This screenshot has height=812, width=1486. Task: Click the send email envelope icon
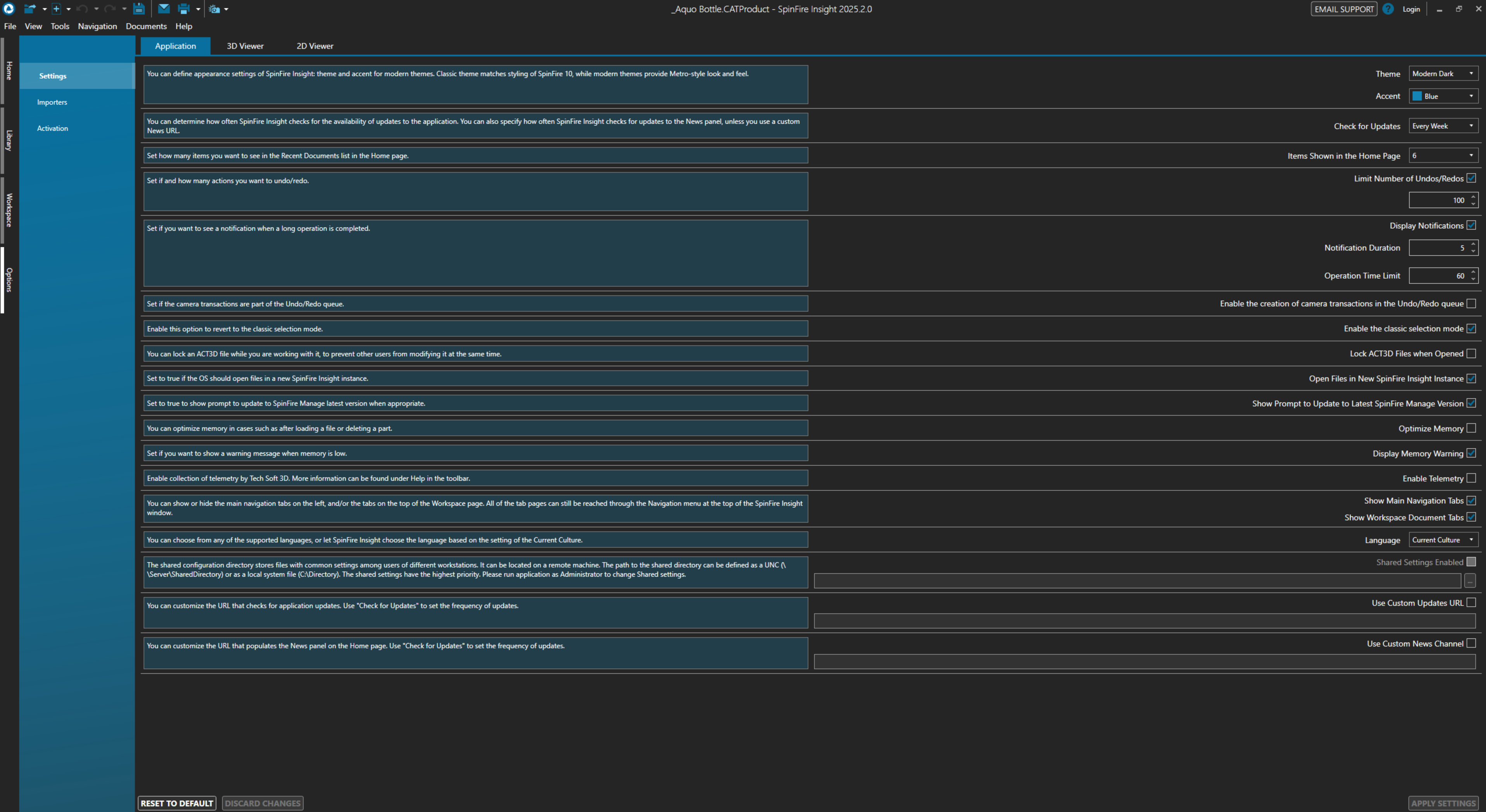(164, 9)
